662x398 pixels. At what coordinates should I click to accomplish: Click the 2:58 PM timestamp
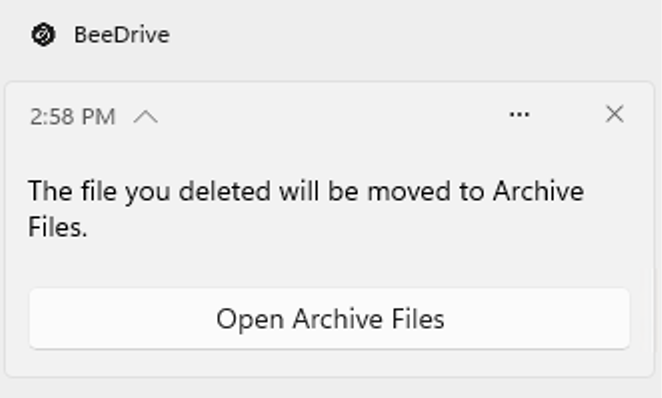point(73,117)
